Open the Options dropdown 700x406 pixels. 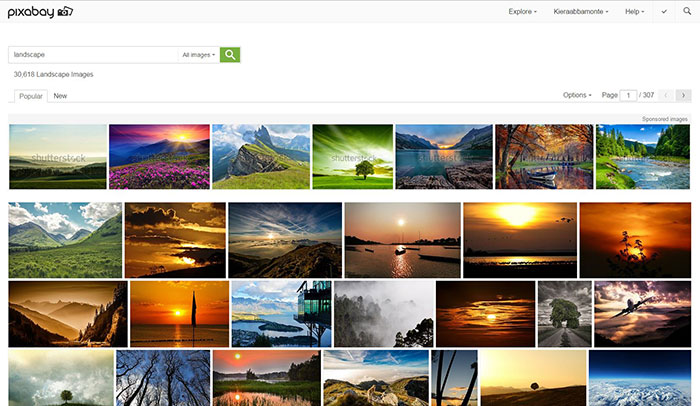tap(577, 95)
